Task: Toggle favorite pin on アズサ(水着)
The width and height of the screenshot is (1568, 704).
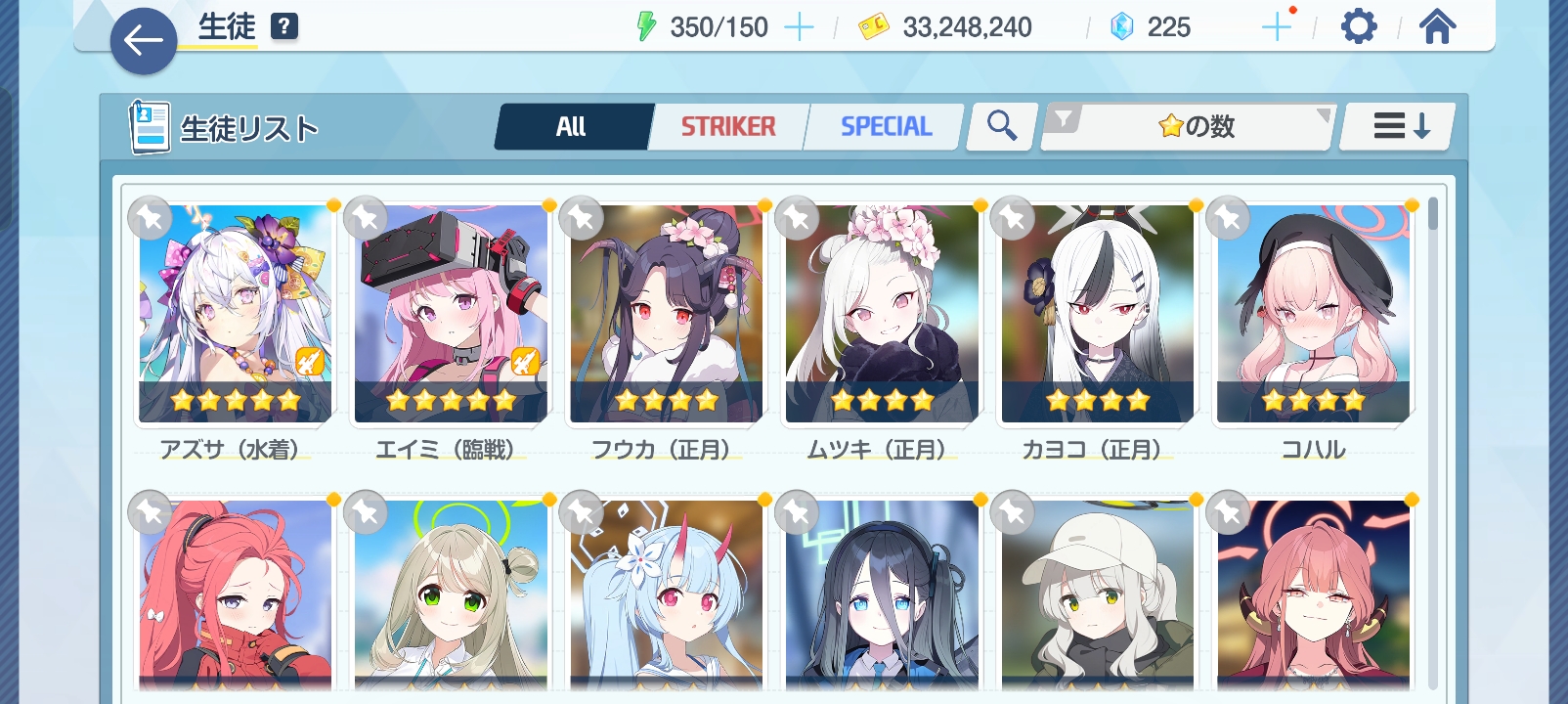Action: click(150, 217)
